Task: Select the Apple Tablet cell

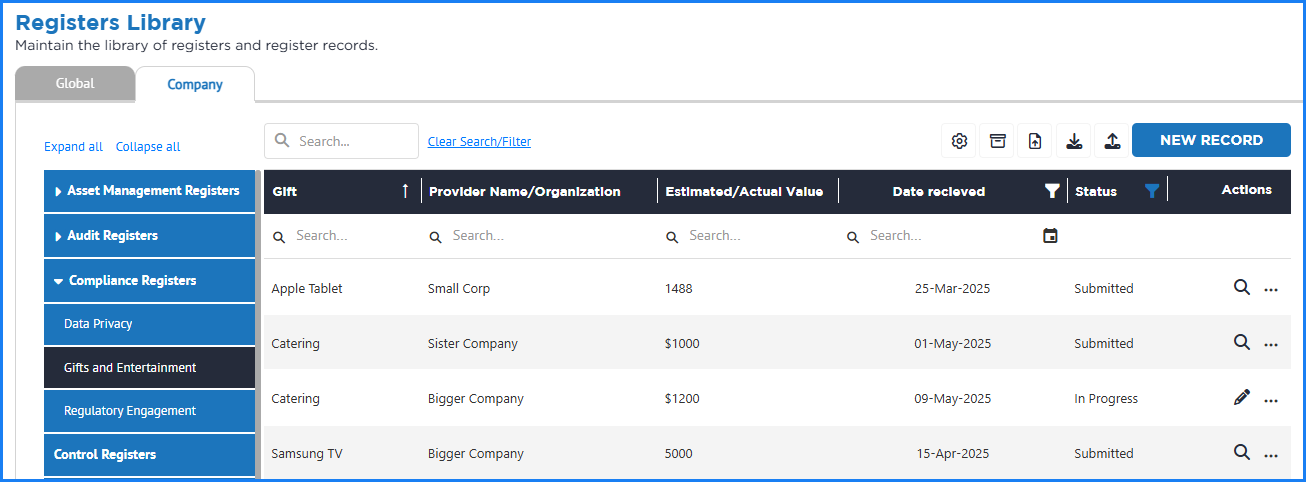Action: click(307, 289)
